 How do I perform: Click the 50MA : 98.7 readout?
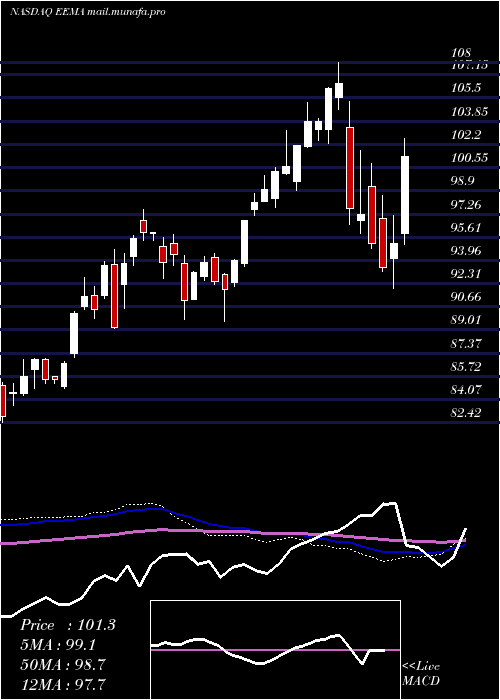63,664
